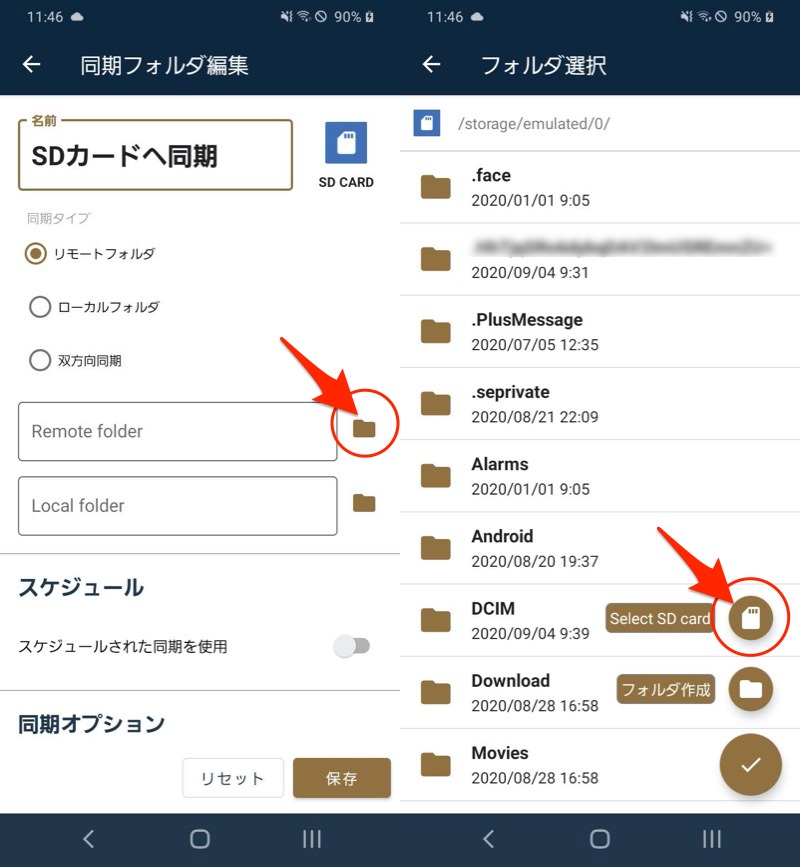This screenshot has height=867, width=800.
Task: Tap the Remote folder input field
Action: pyautogui.click(x=177, y=432)
